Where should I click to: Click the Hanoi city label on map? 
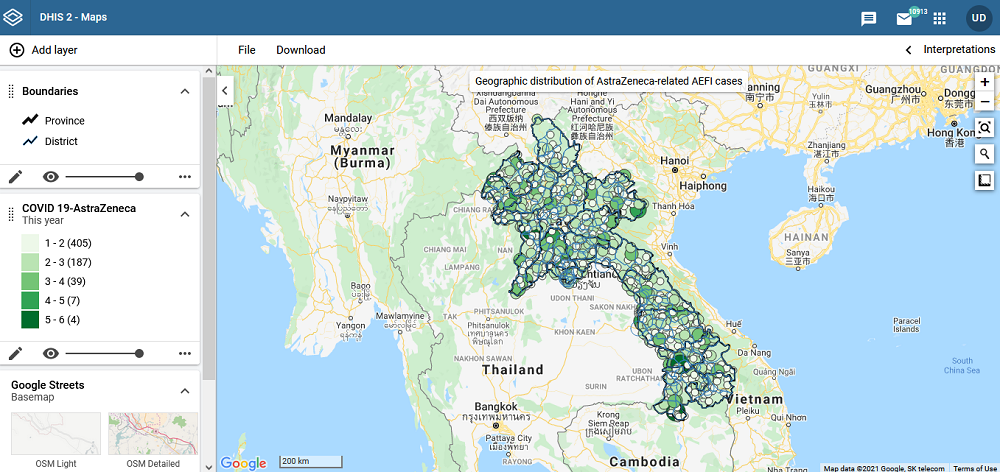click(674, 159)
